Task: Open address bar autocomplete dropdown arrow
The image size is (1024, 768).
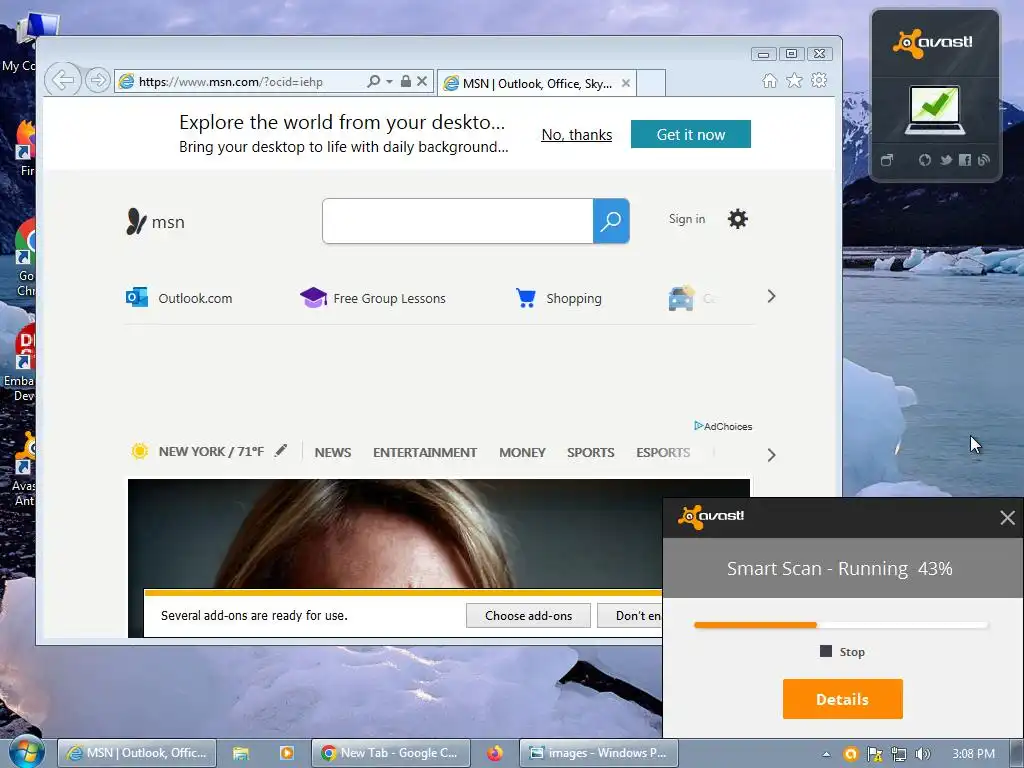Action: pyautogui.click(x=389, y=82)
